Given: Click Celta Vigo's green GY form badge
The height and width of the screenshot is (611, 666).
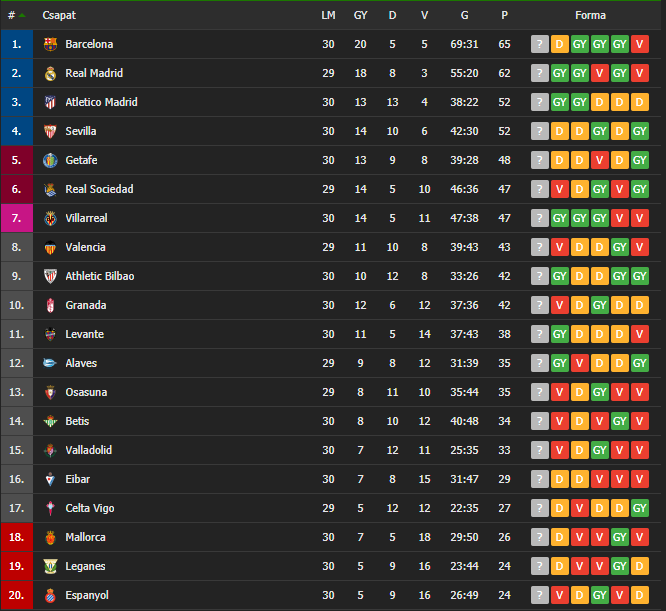Looking at the screenshot, I should [x=640, y=508].
